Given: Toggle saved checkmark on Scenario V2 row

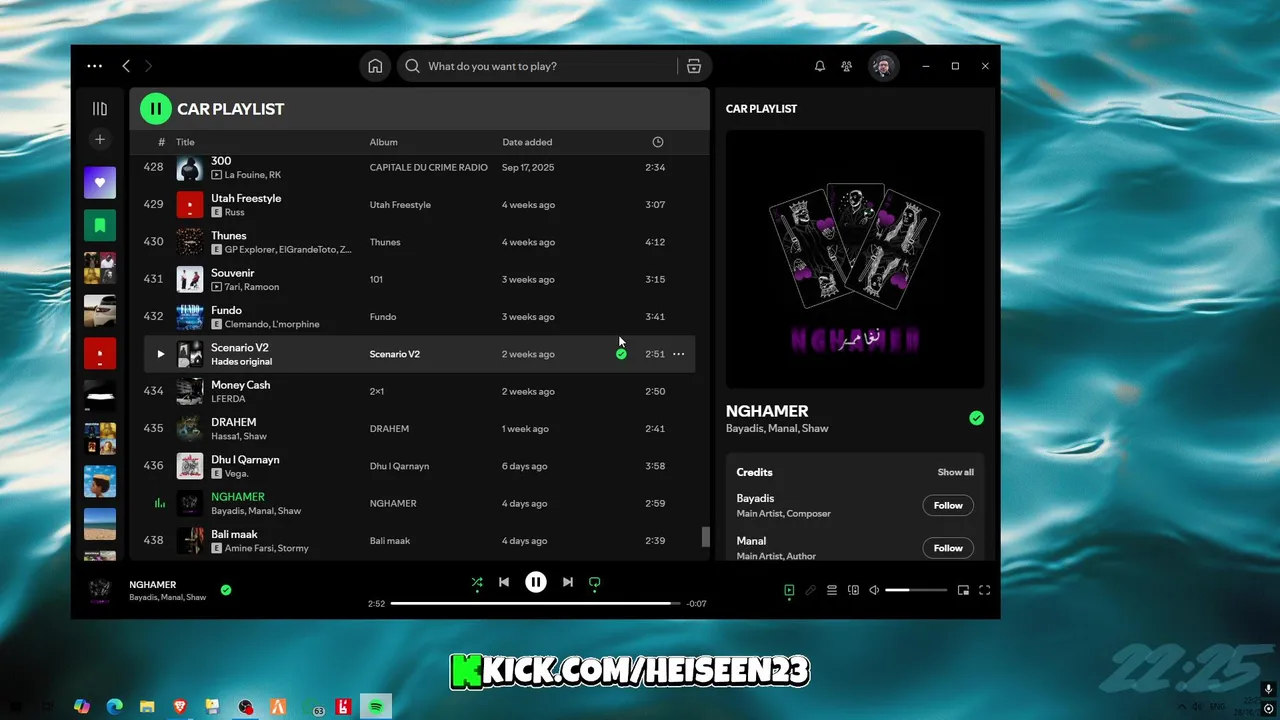Looking at the screenshot, I should (x=621, y=354).
